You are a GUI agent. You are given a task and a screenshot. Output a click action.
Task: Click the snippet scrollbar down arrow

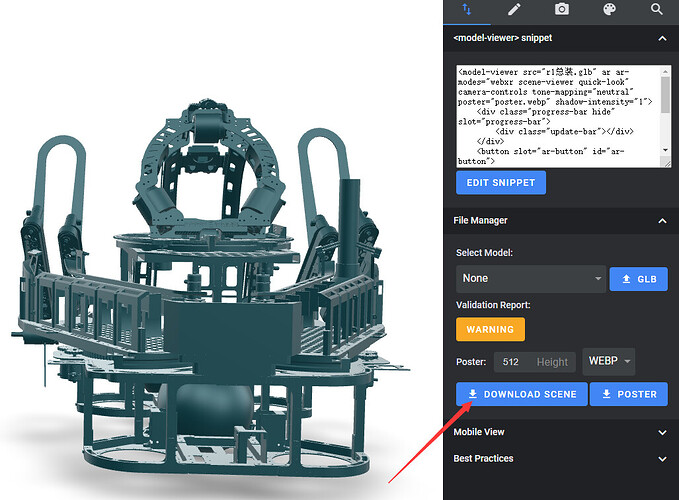666,150
